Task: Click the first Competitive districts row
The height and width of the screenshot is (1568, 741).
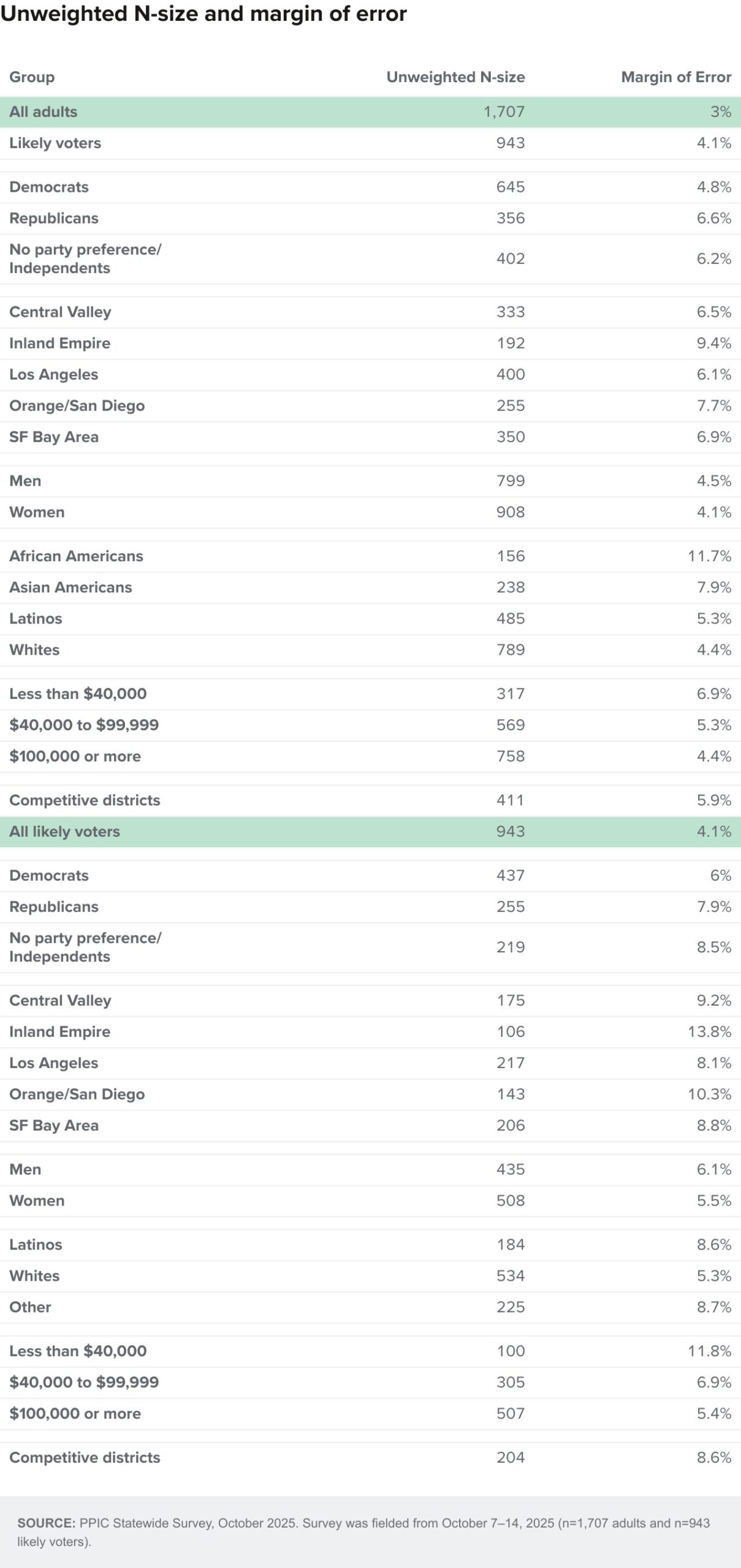Action: click(x=370, y=801)
